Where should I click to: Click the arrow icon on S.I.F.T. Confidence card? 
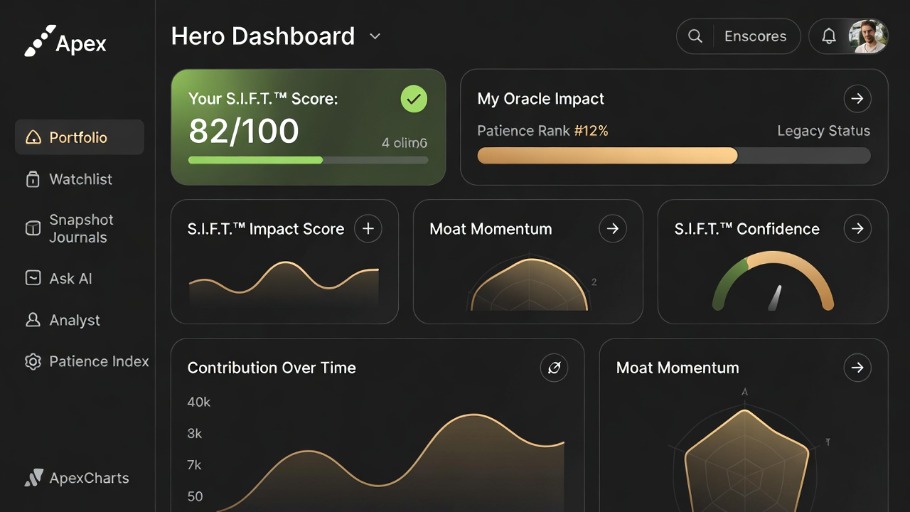[x=857, y=229]
